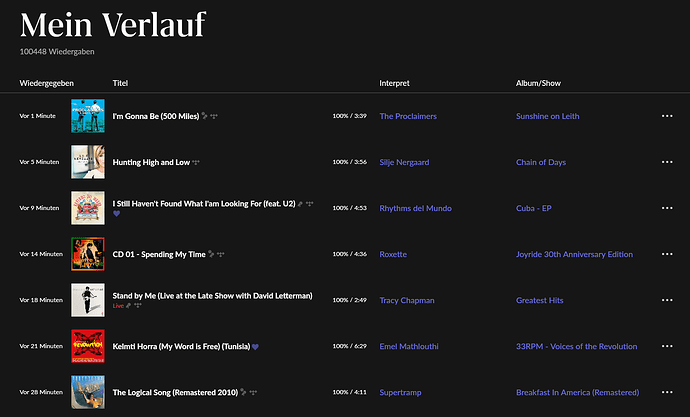Open artist Silje Nergaard

pos(404,162)
